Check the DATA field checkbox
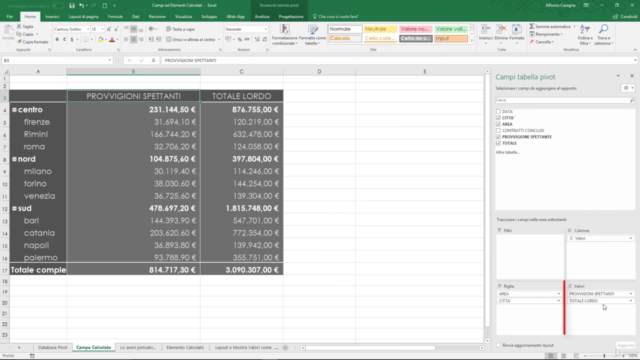Viewport: 640px width, 360px height. click(x=498, y=111)
